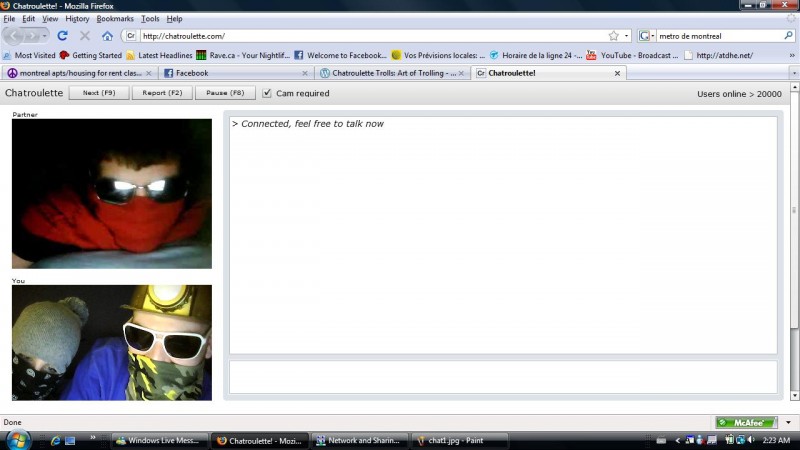
Task: Click the Users online > 20000 text
Action: coord(739,94)
